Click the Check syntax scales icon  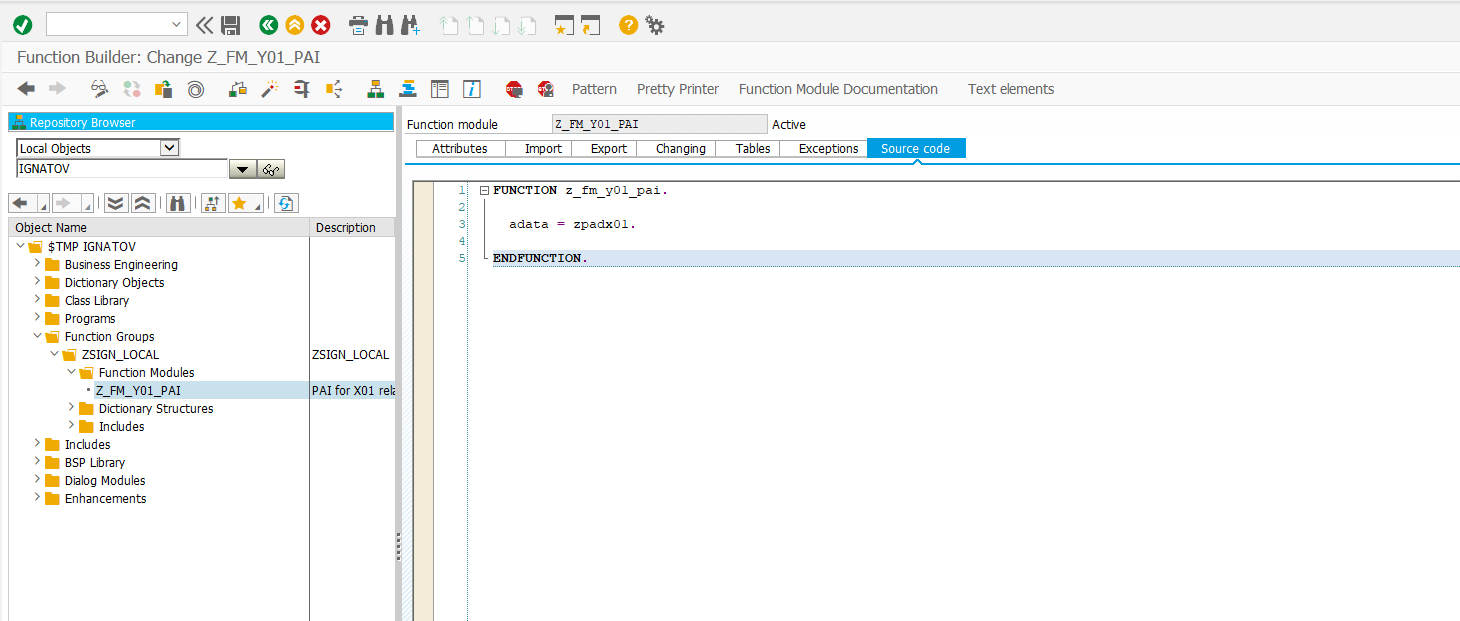coord(238,89)
